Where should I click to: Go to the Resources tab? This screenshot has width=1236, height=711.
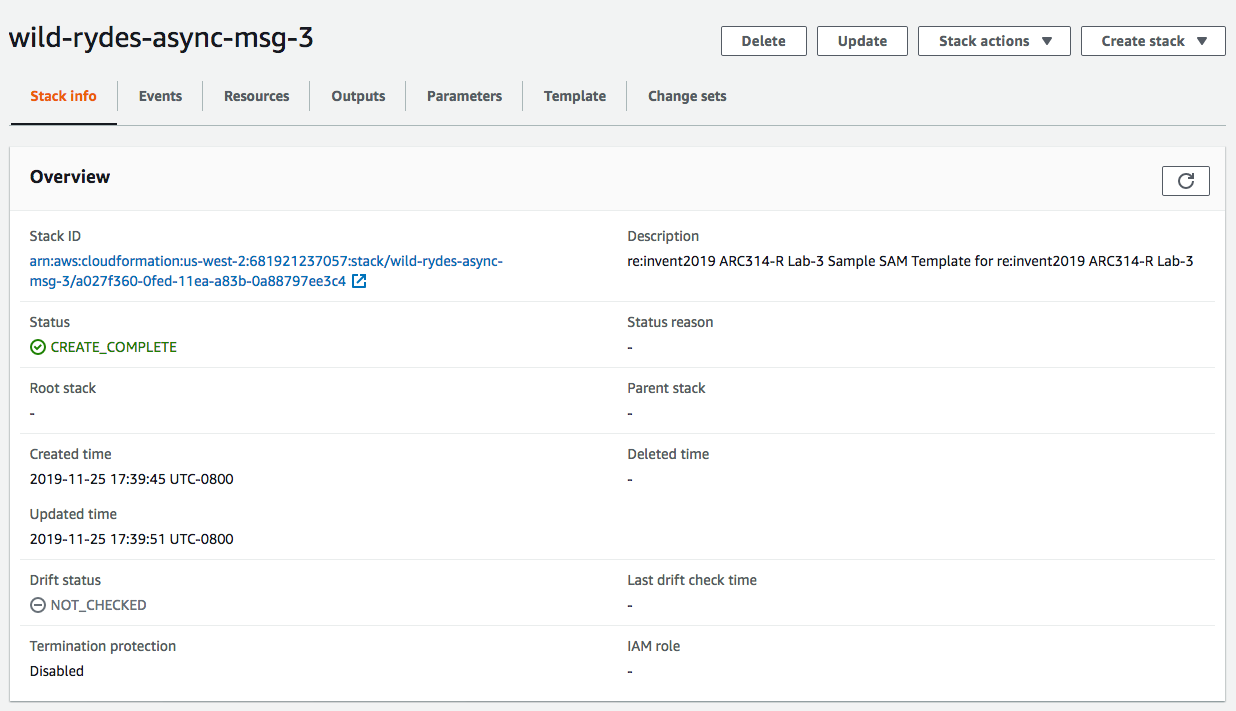point(256,96)
